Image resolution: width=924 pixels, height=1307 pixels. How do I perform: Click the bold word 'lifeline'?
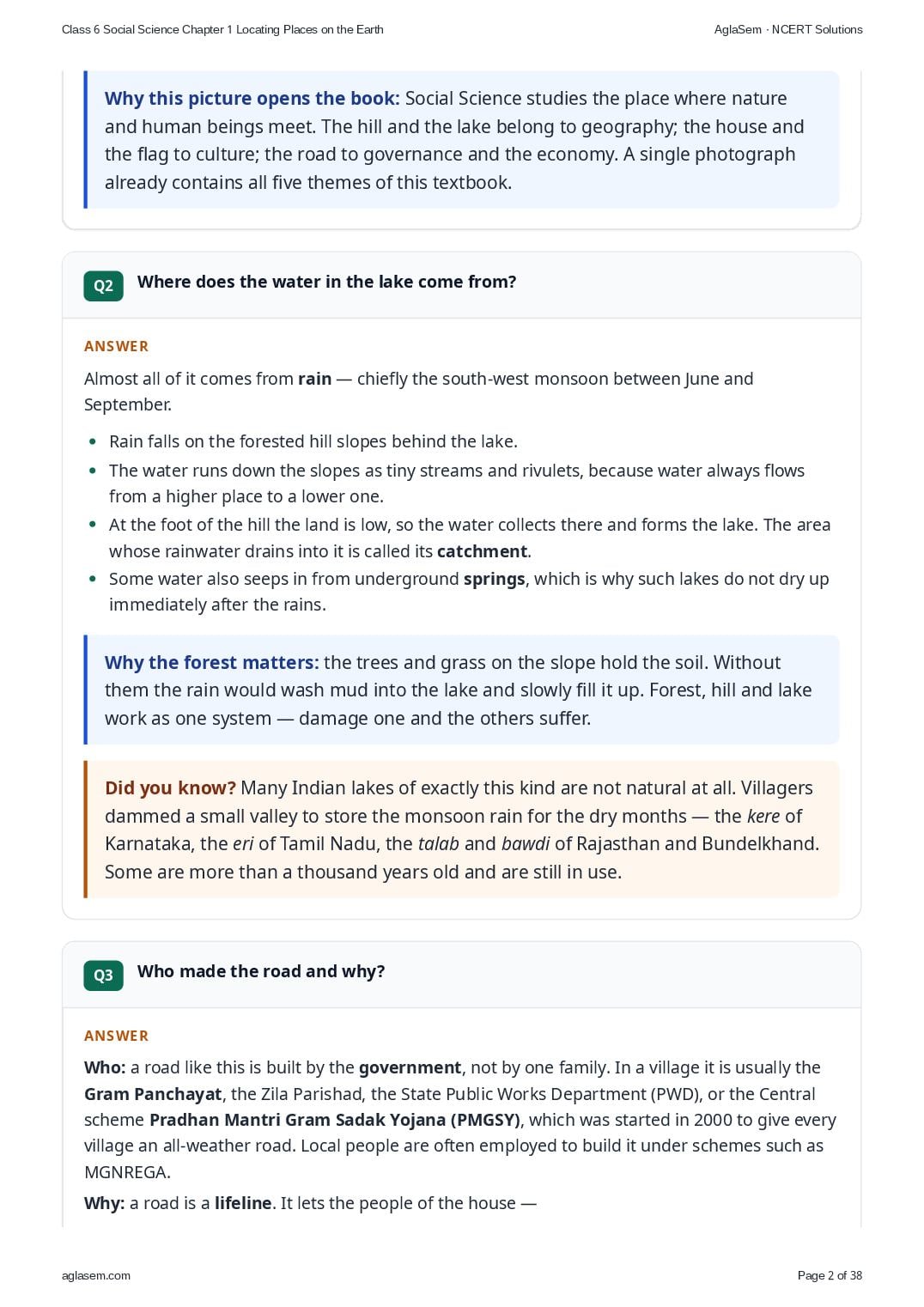click(243, 1203)
